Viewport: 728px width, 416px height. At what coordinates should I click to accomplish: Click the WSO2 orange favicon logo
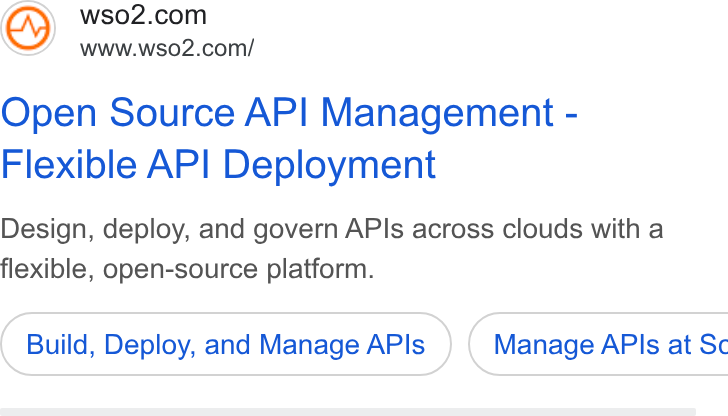pyautogui.click(x=28, y=28)
